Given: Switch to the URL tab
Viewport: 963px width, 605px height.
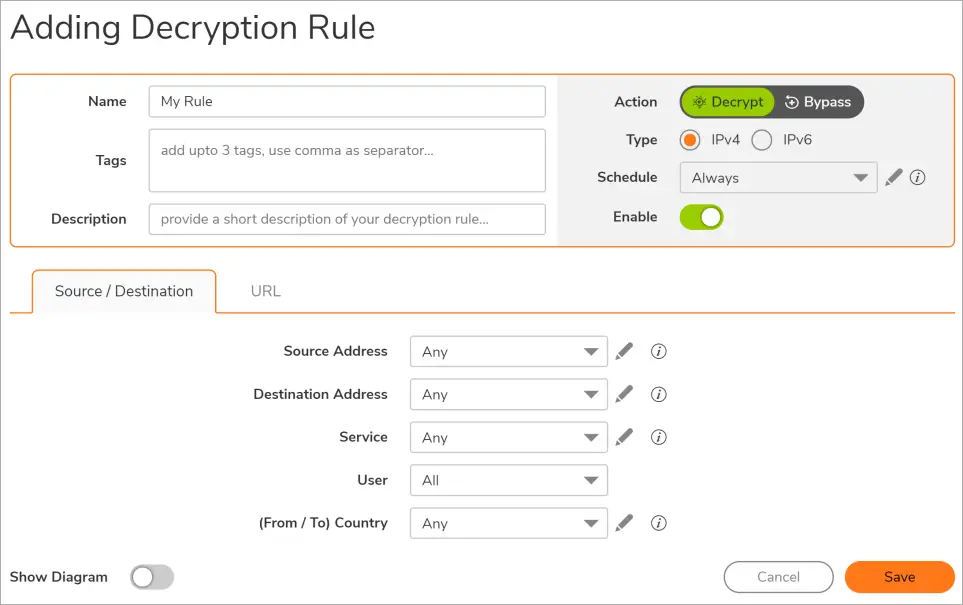Looking at the screenshot, I should point(266,291).
